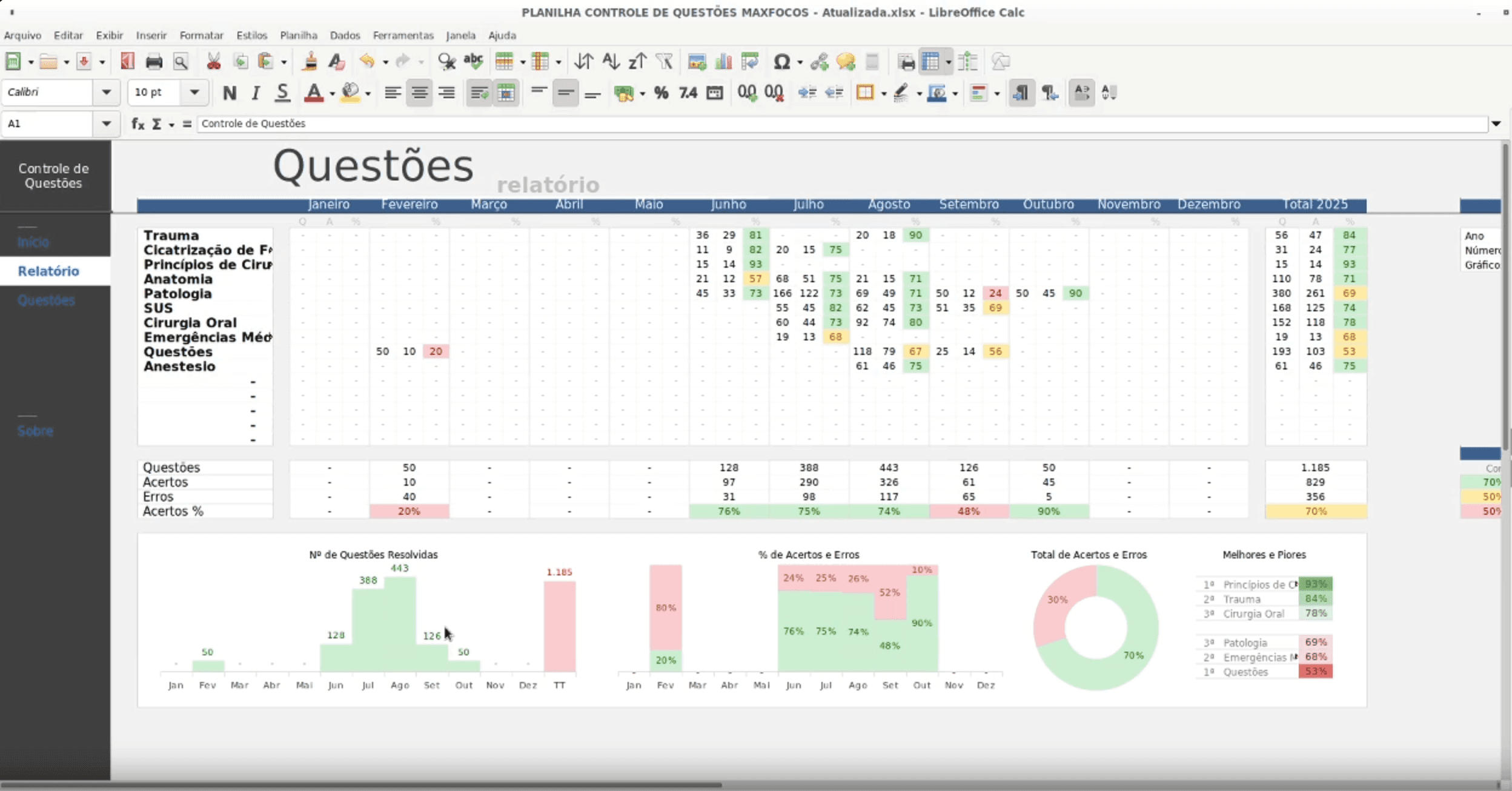Cut selection with the scissors icon
Screen dimensions: 1512x791
click(x=213, y=62)
